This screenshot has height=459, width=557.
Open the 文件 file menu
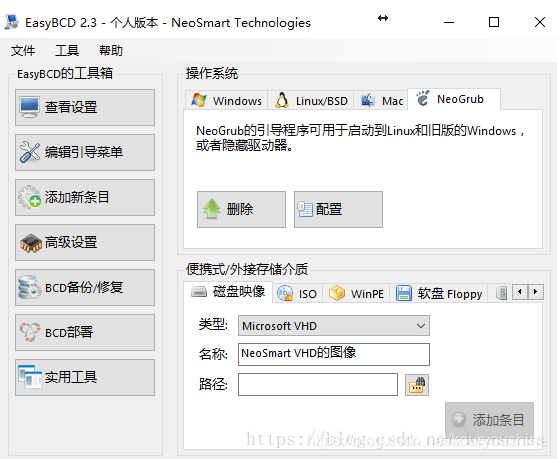(23, 50)
